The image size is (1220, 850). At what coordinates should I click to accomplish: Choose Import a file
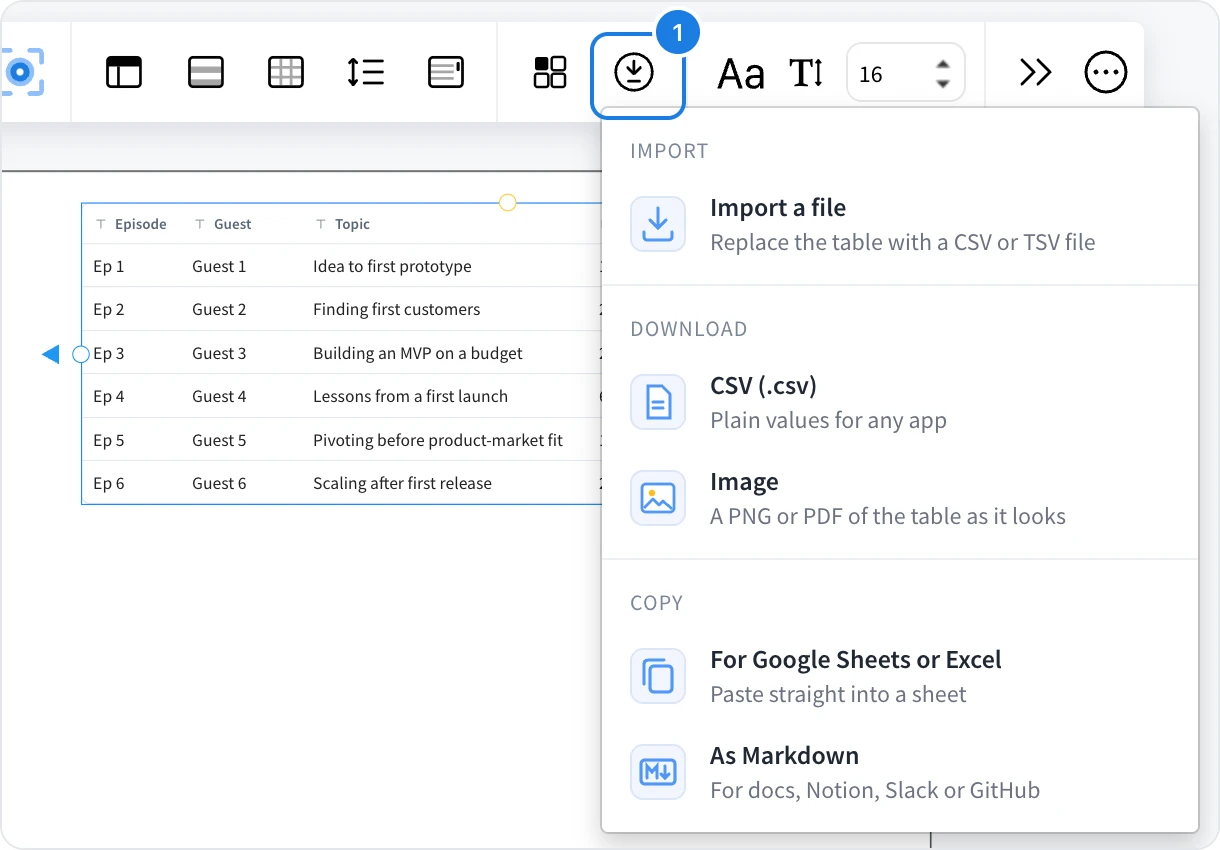coord(900,224)
